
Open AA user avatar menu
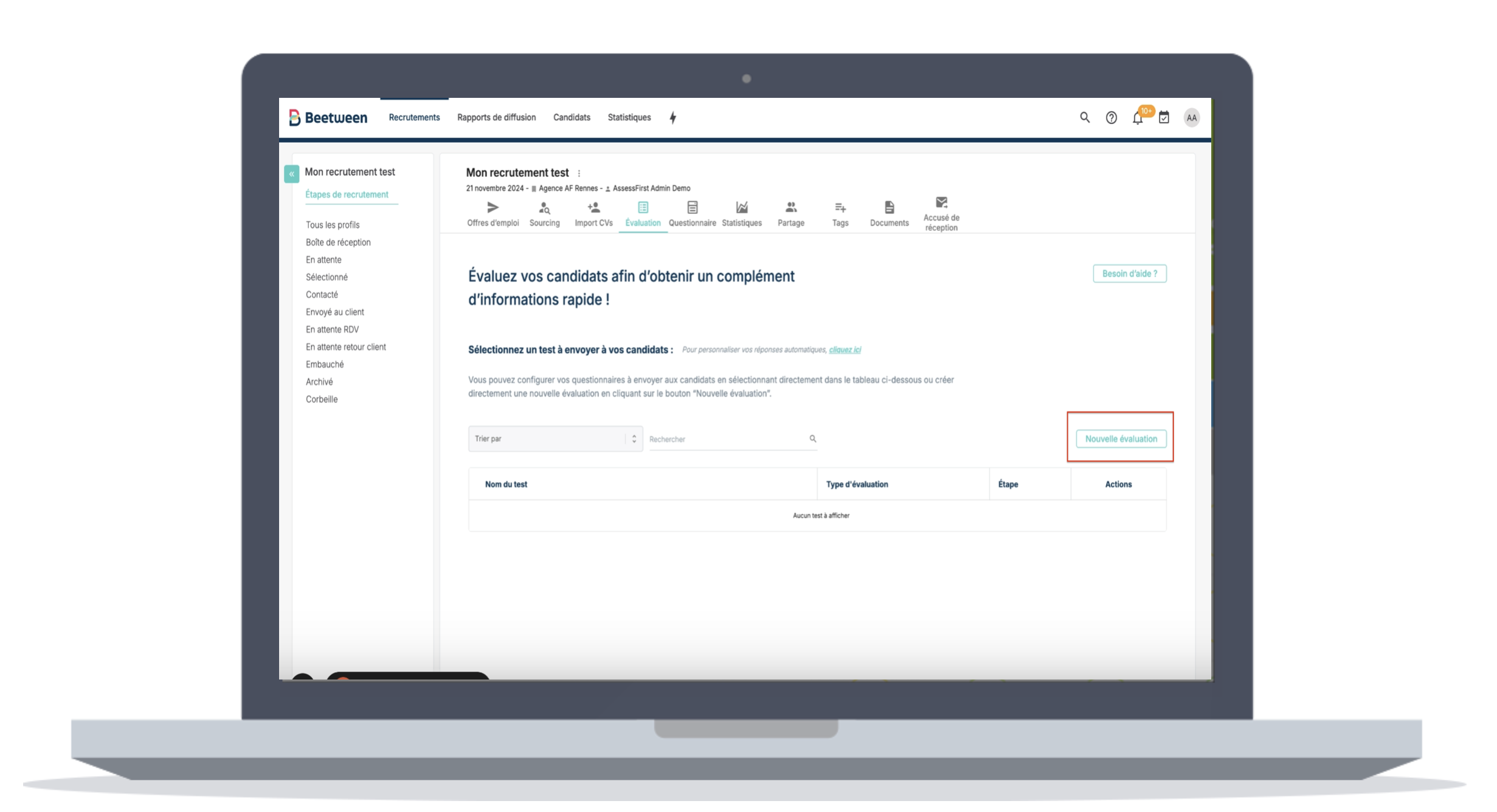pyautogui.click(x=1191, y=118)
